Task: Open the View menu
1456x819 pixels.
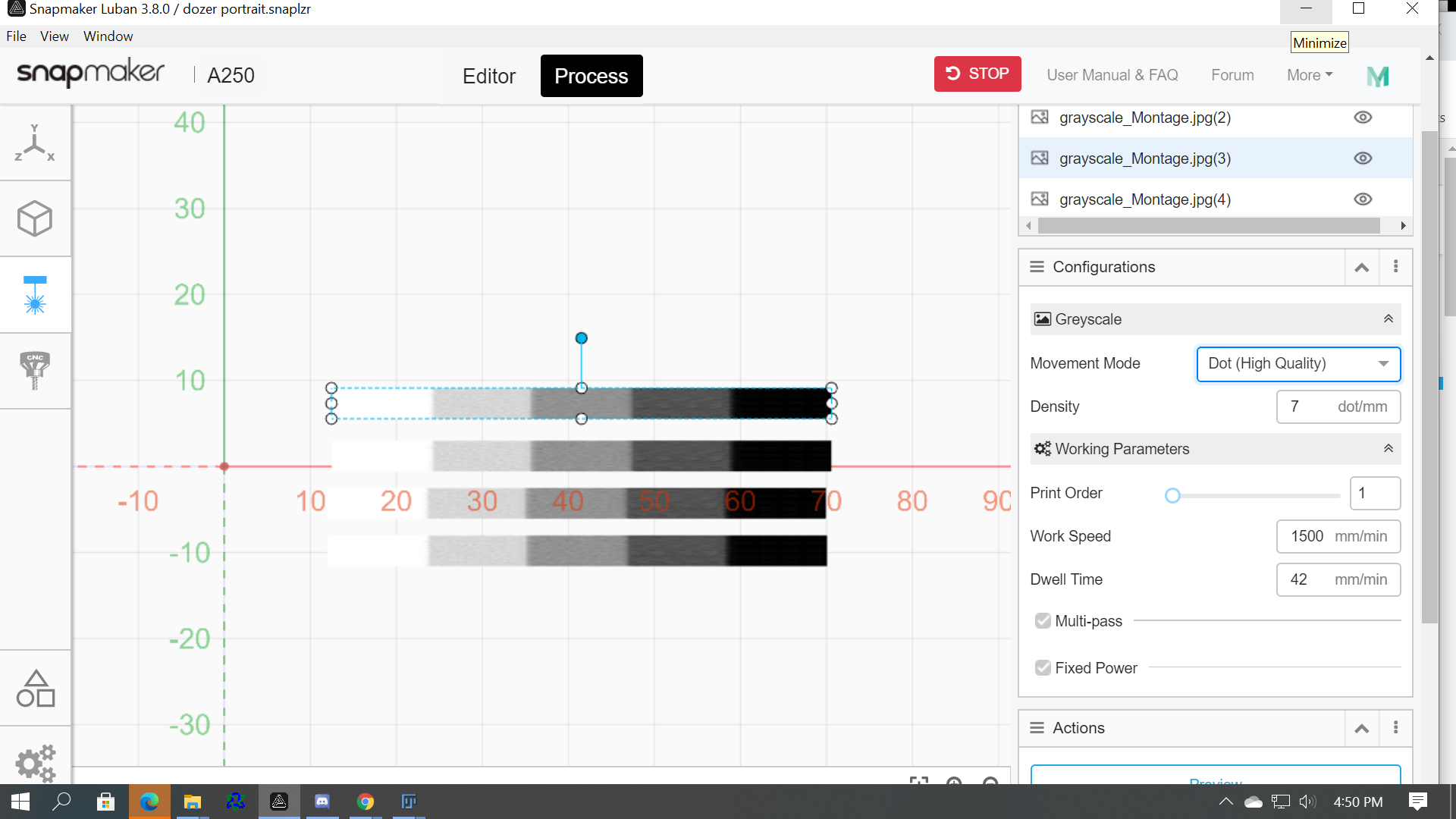Action: pos(54,36)
